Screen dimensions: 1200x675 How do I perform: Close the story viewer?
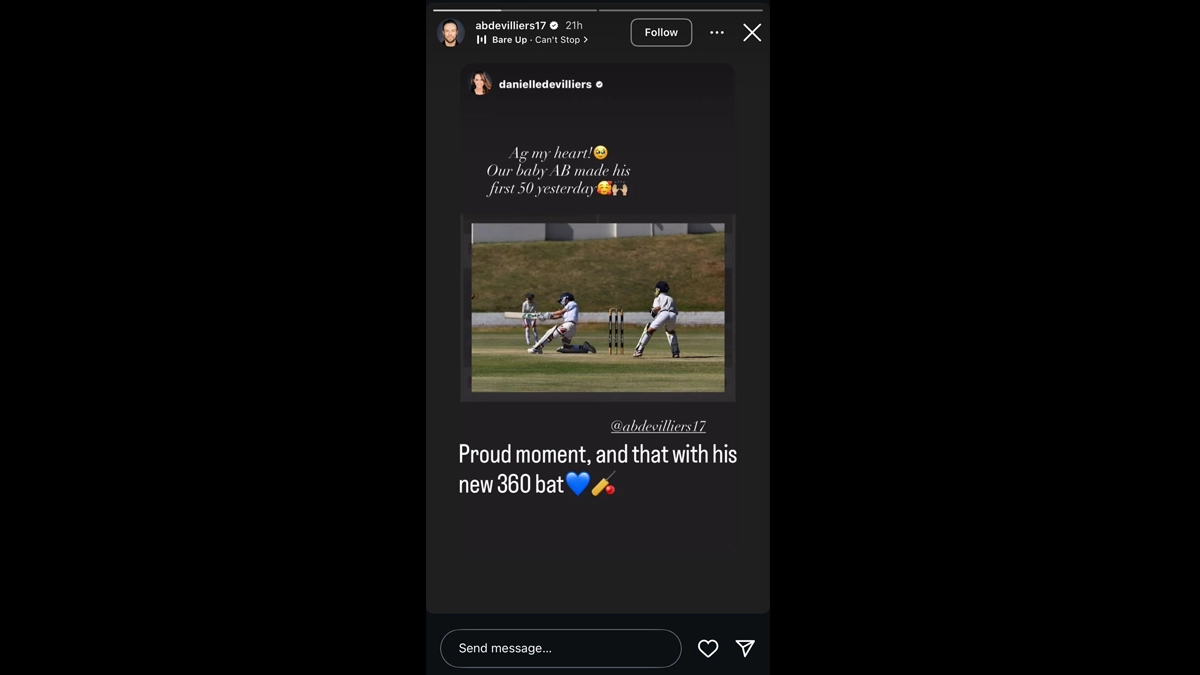point(752,33)
